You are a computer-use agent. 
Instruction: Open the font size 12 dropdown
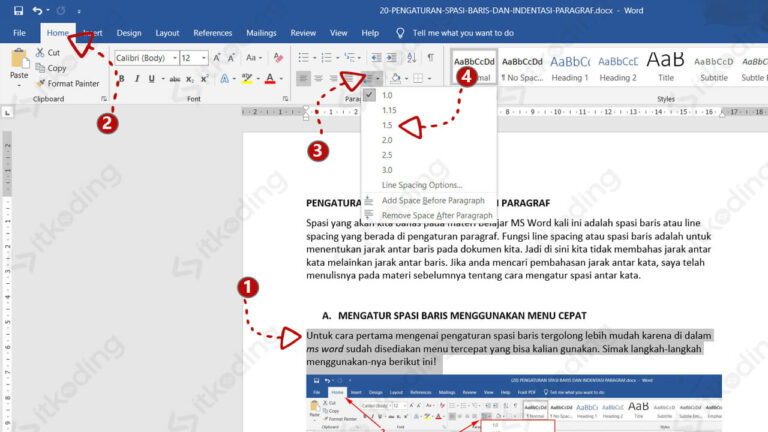coord(204,58)
